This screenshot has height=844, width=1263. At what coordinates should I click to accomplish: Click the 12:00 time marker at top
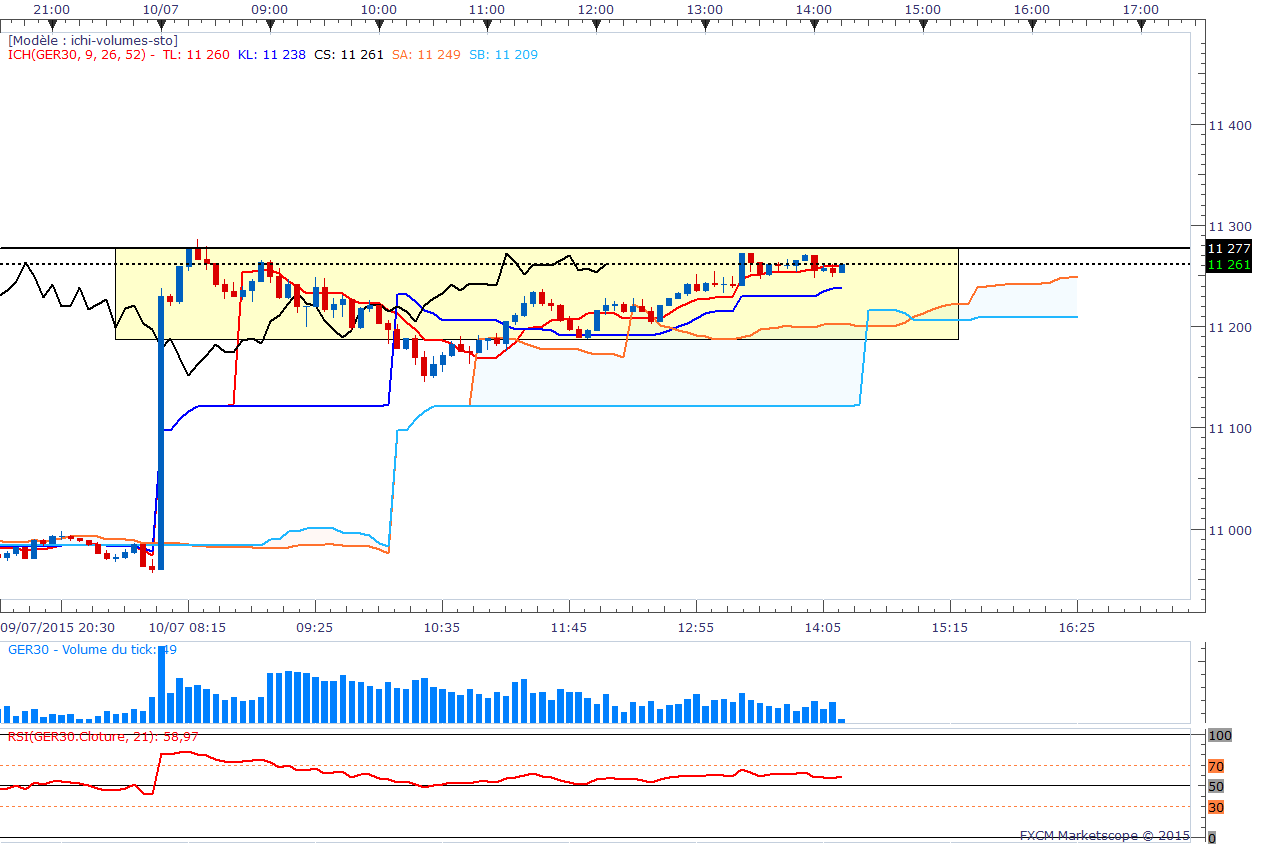coord(596,9)
